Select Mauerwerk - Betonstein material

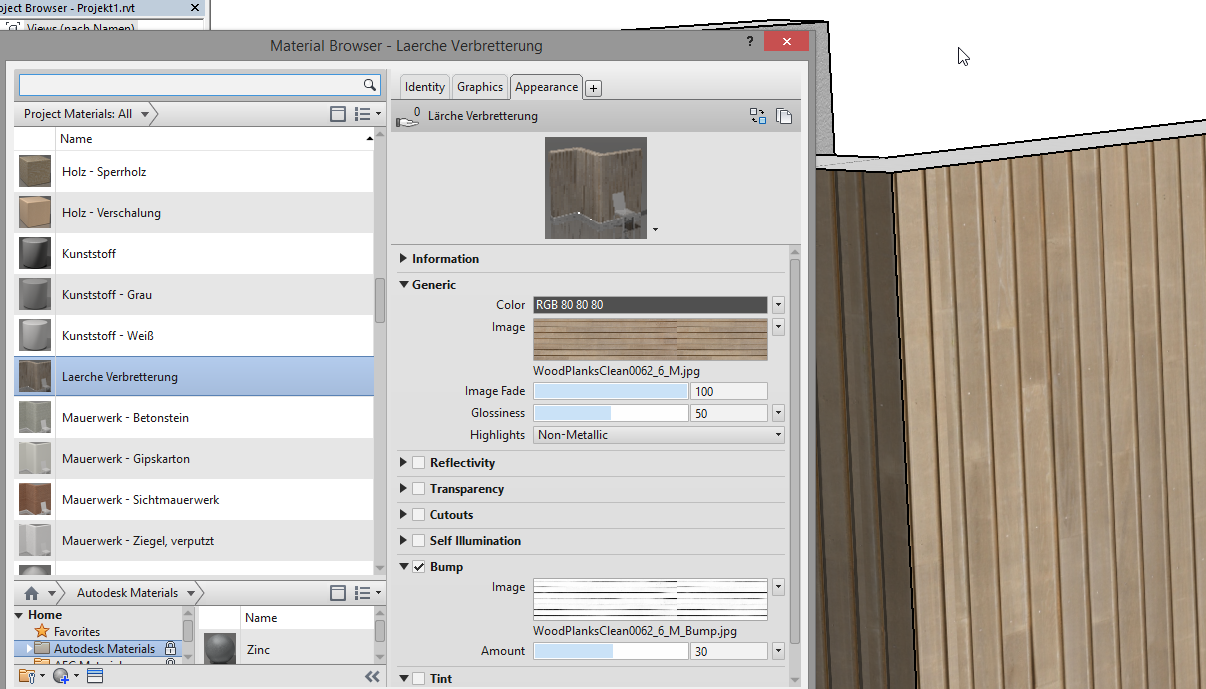click(194, 418)
